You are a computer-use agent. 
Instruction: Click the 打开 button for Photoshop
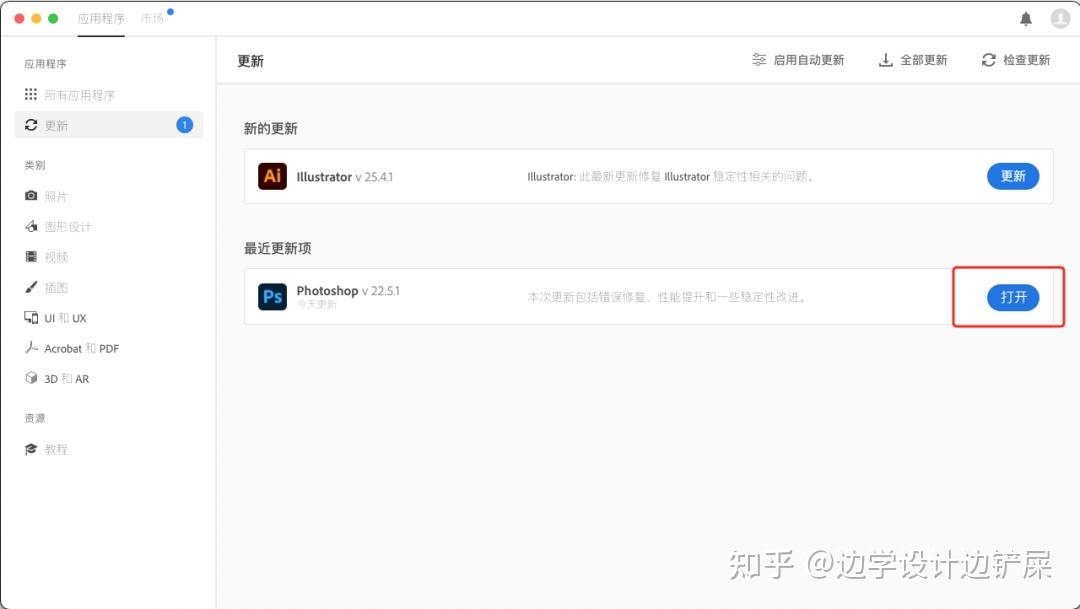pos(1012,297)
